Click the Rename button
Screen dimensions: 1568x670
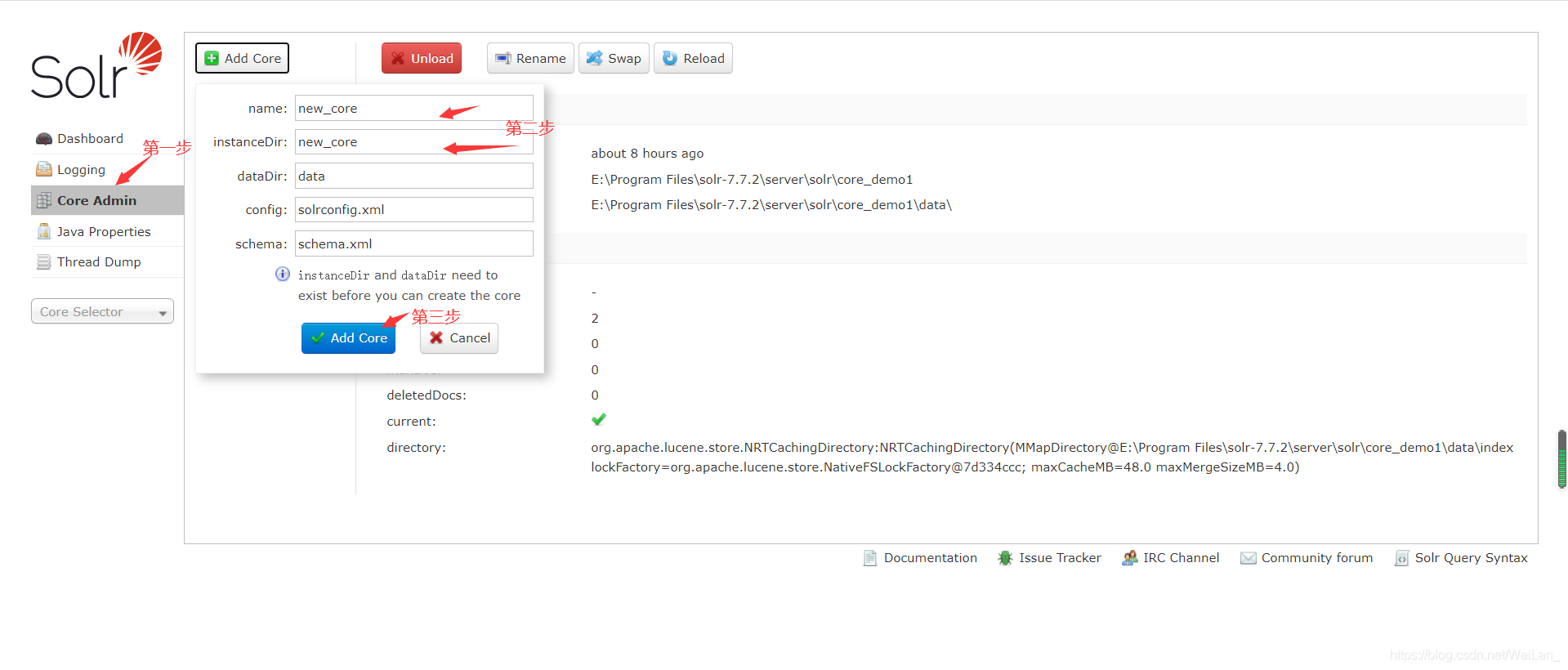530,58
